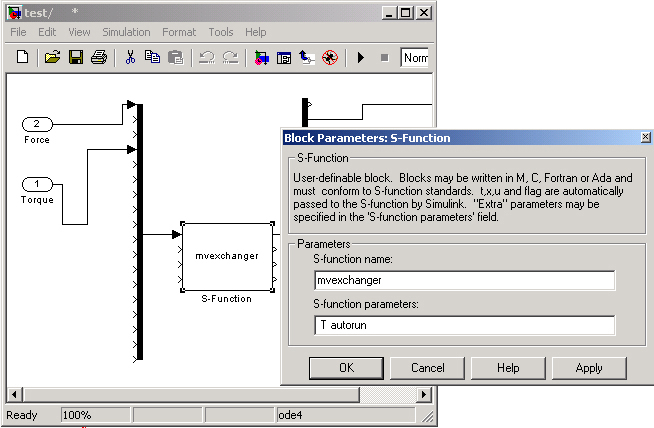Start the simulation with the play button
654x428 pixels.
point(361,58)
